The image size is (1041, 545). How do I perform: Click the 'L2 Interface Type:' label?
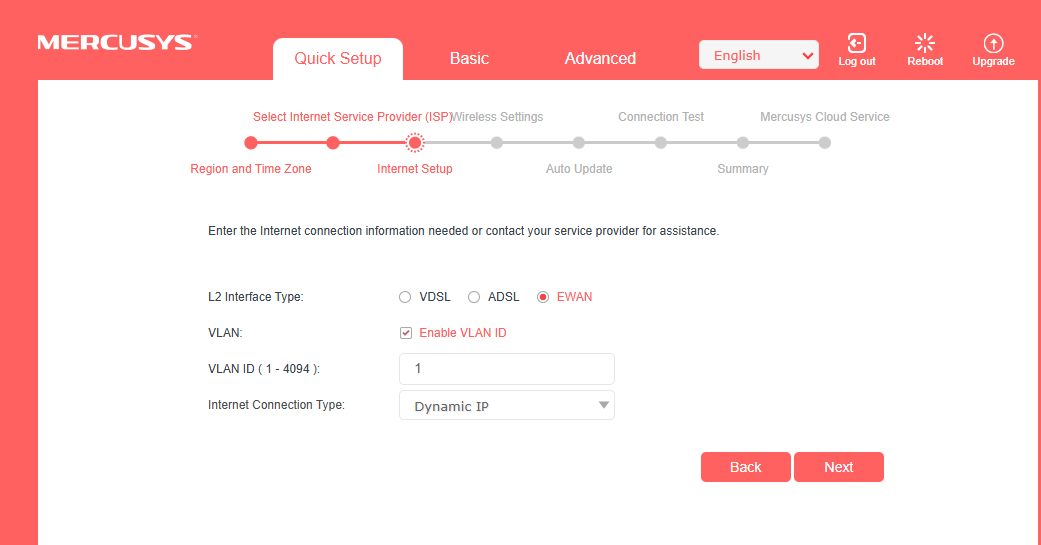(x=256, y=297)
